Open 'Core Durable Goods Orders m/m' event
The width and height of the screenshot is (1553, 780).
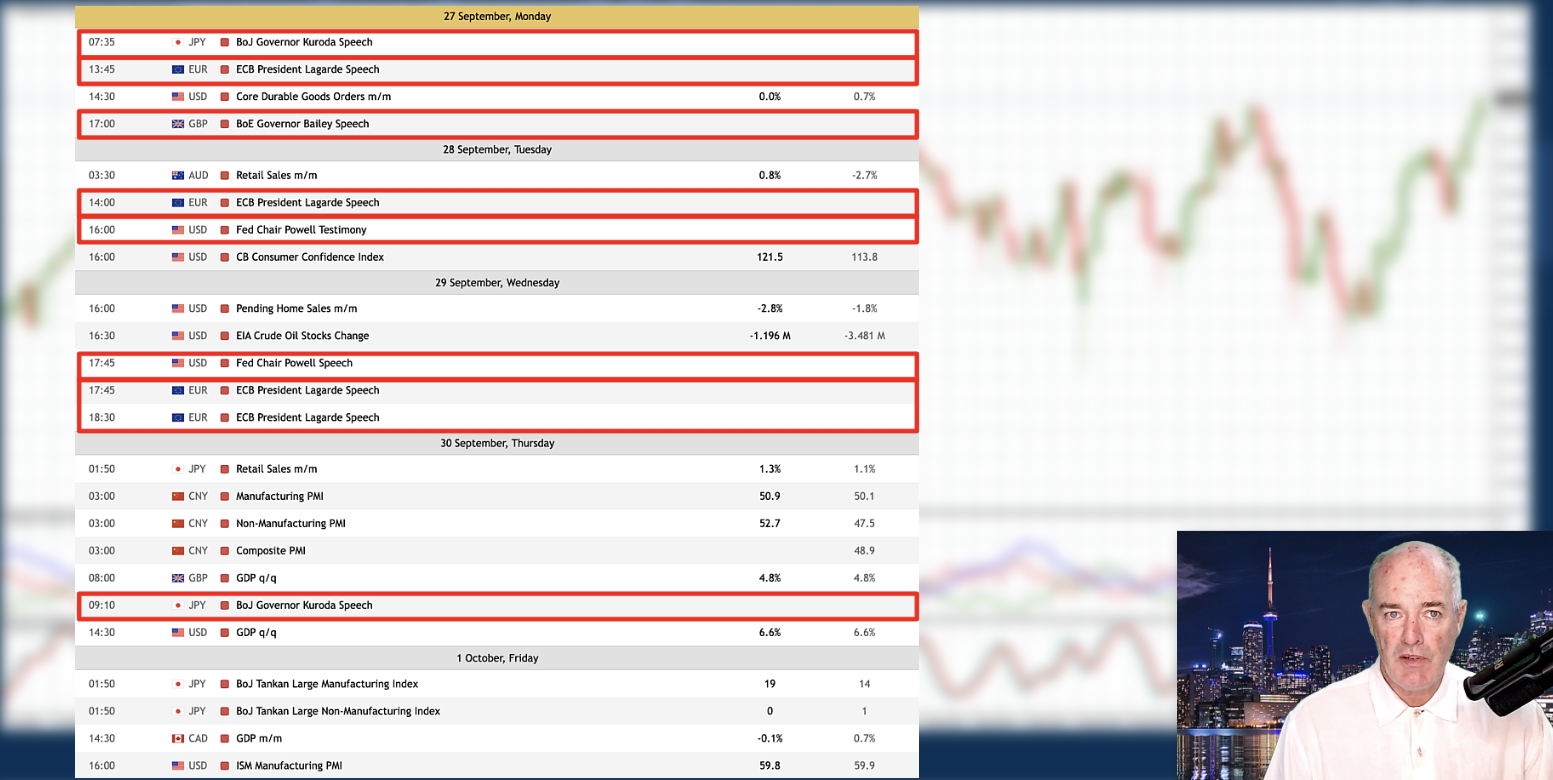click(x=313, y=97)
